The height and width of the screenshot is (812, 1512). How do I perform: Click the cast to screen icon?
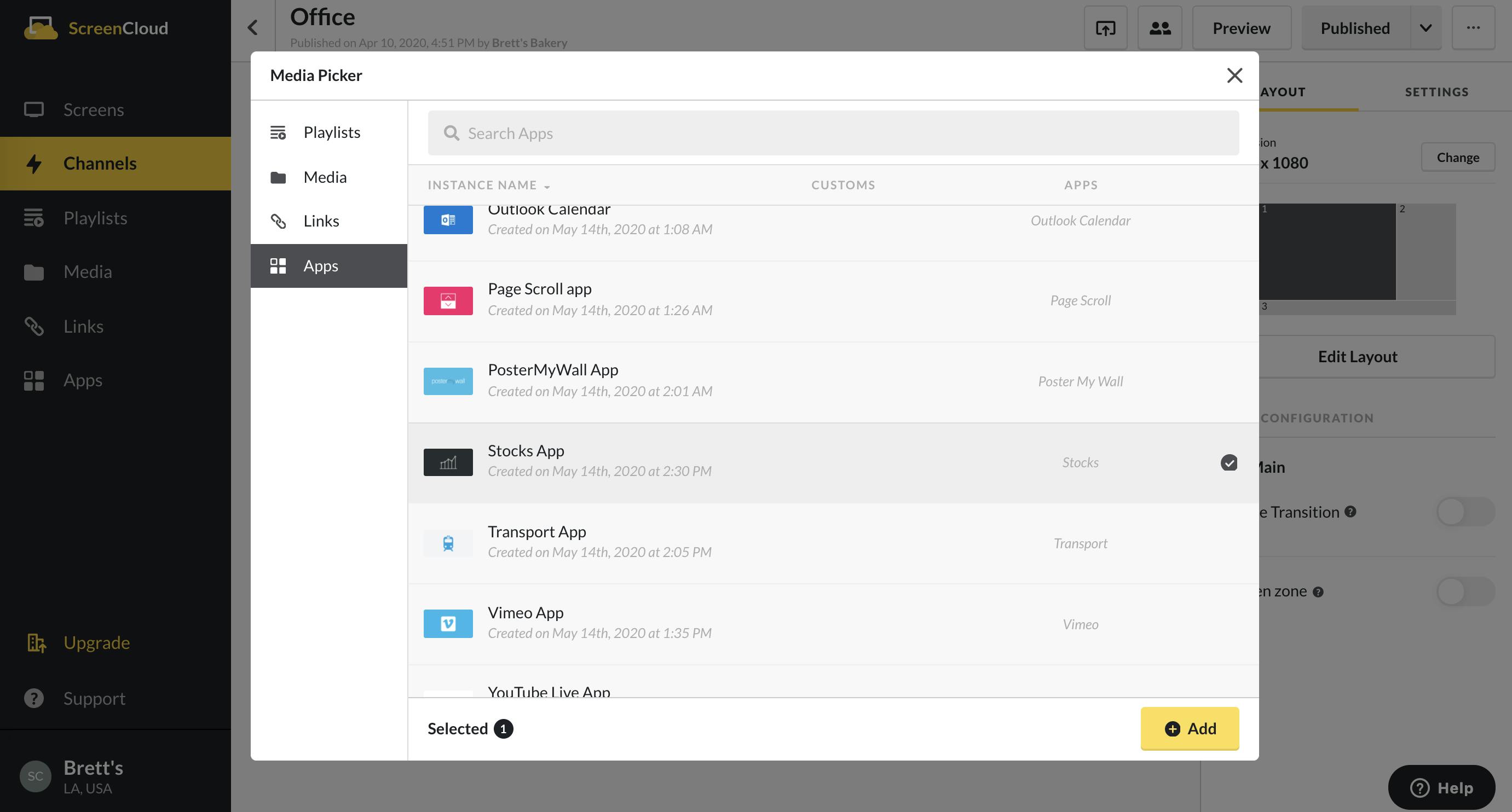1105,28
